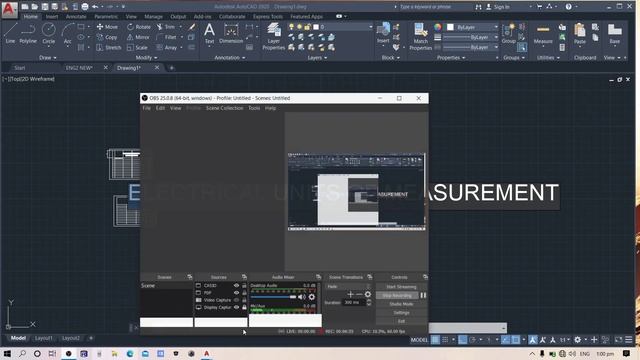The width and height of the screenshot is (640, 360).
Task: Pause the OBS recording
Action: pos(423,295)
